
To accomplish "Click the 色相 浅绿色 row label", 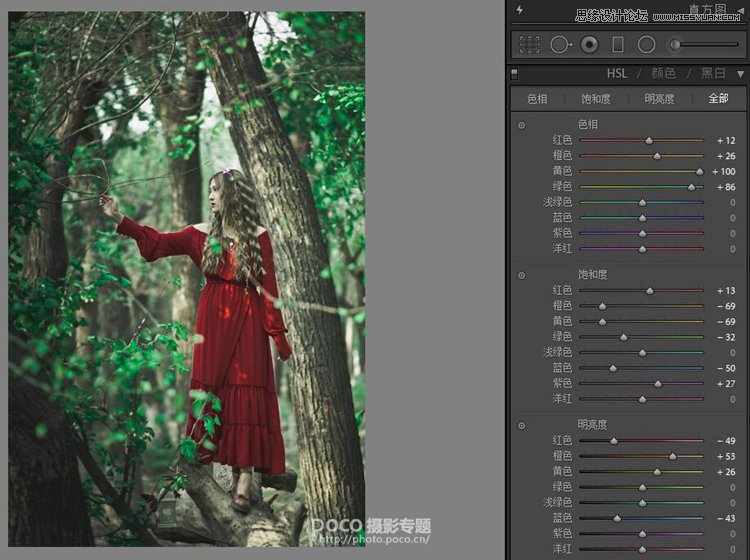I will (x=557, y=202).
